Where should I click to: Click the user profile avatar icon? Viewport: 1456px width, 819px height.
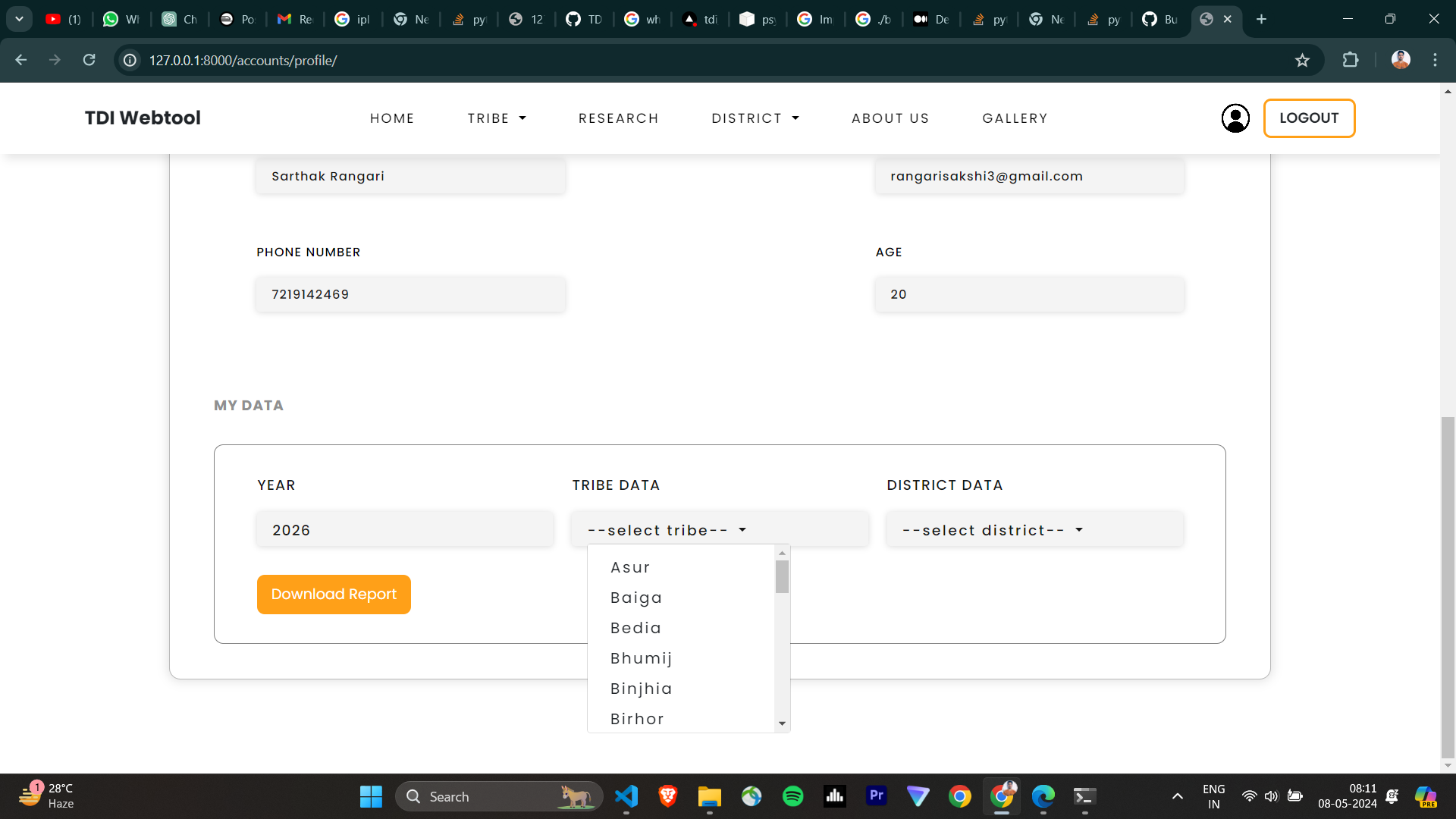click(x=1235, y=118)
